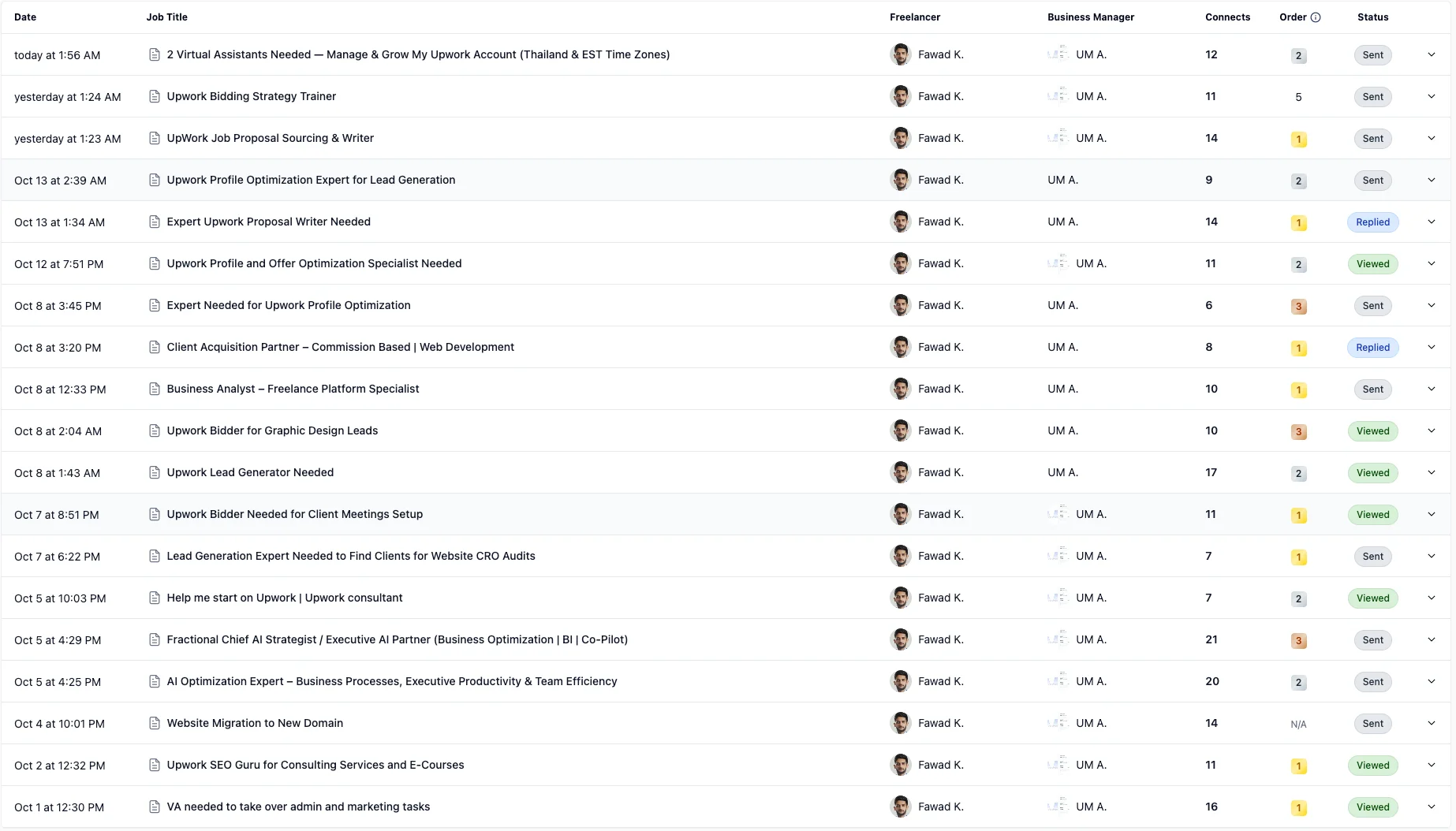Click orange order badge for Graphic Design Leads row
Viewport: 1456px width, 831px height.
[x=1298, y=431]
